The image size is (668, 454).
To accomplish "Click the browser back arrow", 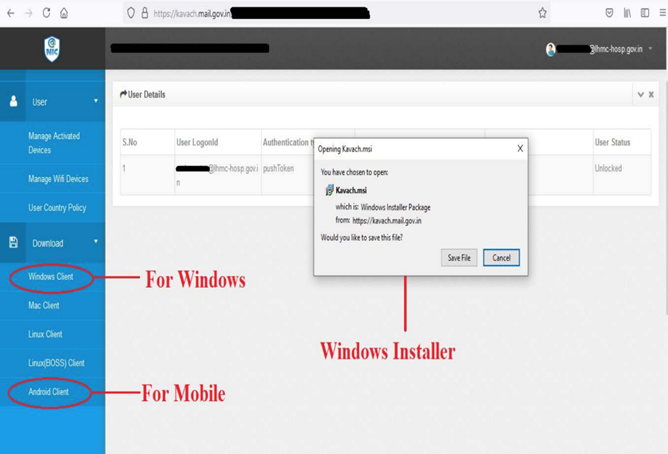I will (10, 13).
